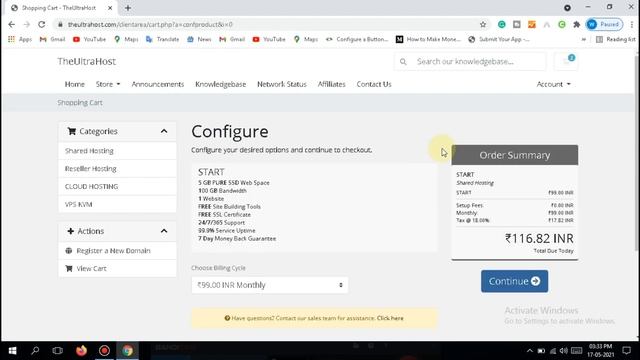Open Firefox from the taskbar
This screenshot has width=640, height=360.
[81, 351]
